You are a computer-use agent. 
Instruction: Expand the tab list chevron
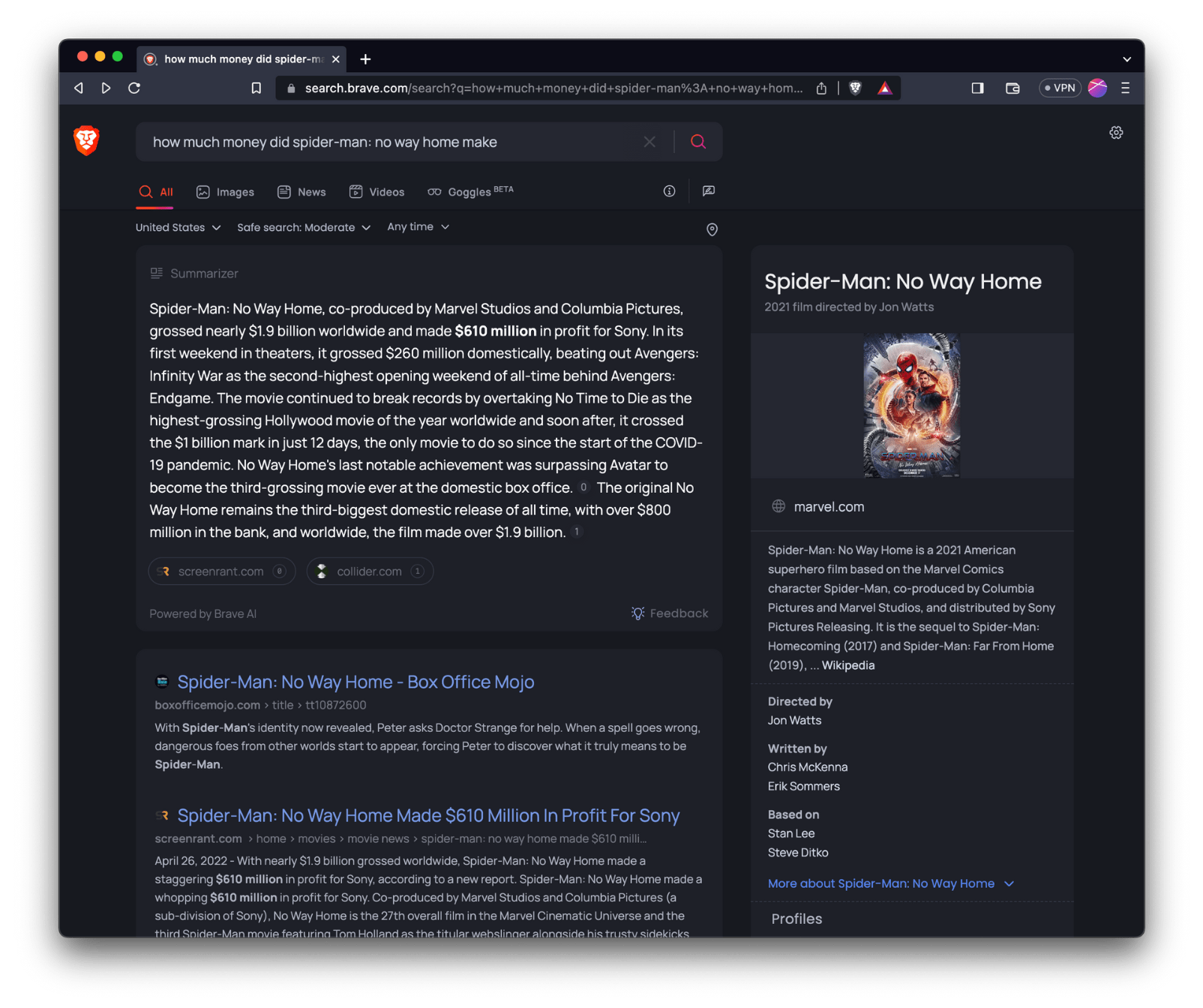click(1126, 59)
